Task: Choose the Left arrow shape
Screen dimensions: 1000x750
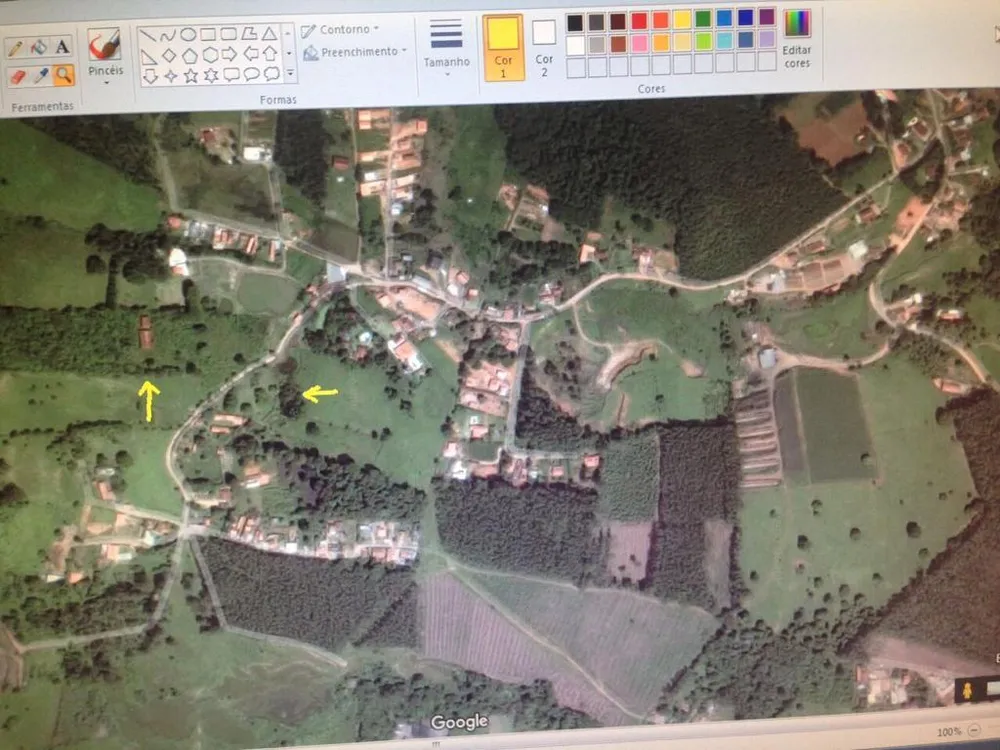Action: click(x=251, y=54)
